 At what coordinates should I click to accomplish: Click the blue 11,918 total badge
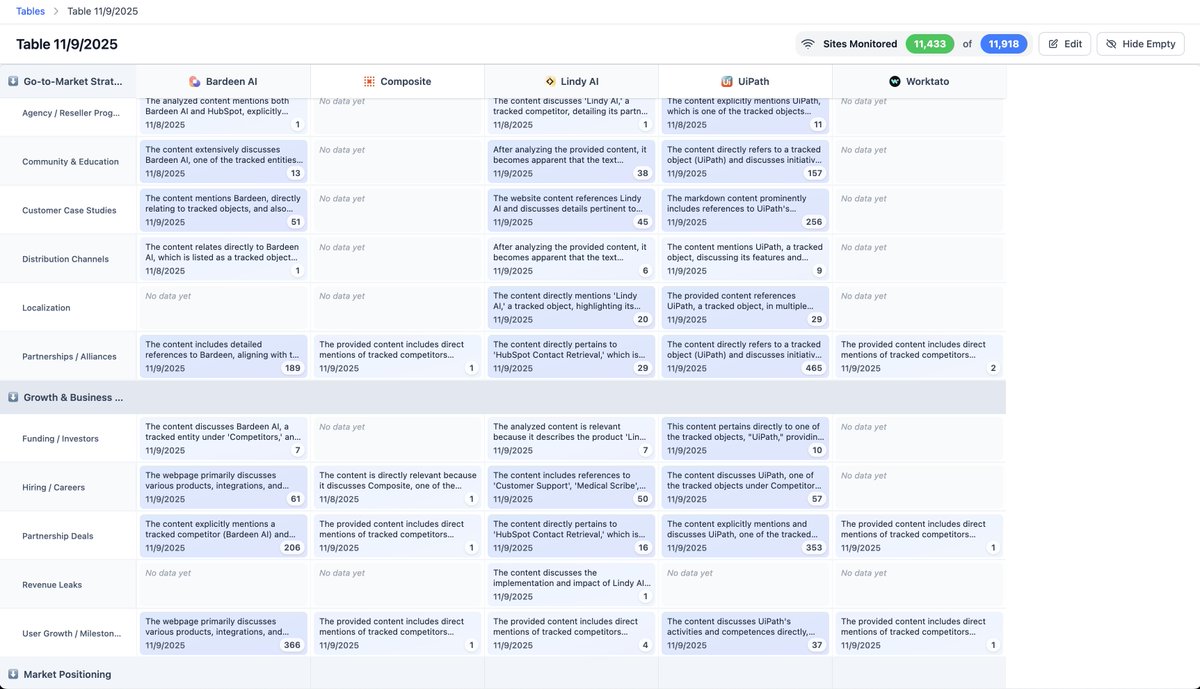[x=1003, y=44]
